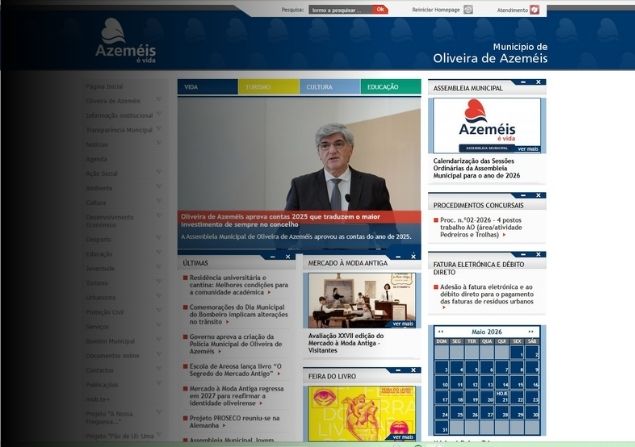Switch to the Cultura tab
Viewport: 635px width, 447px height.
(330, 87)
